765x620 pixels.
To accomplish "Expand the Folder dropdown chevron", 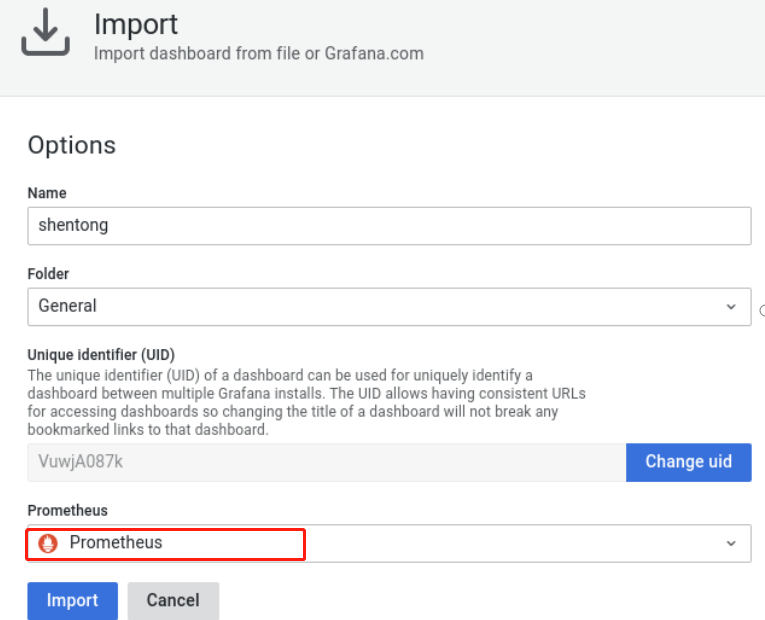I will click(x=731, y=307).
